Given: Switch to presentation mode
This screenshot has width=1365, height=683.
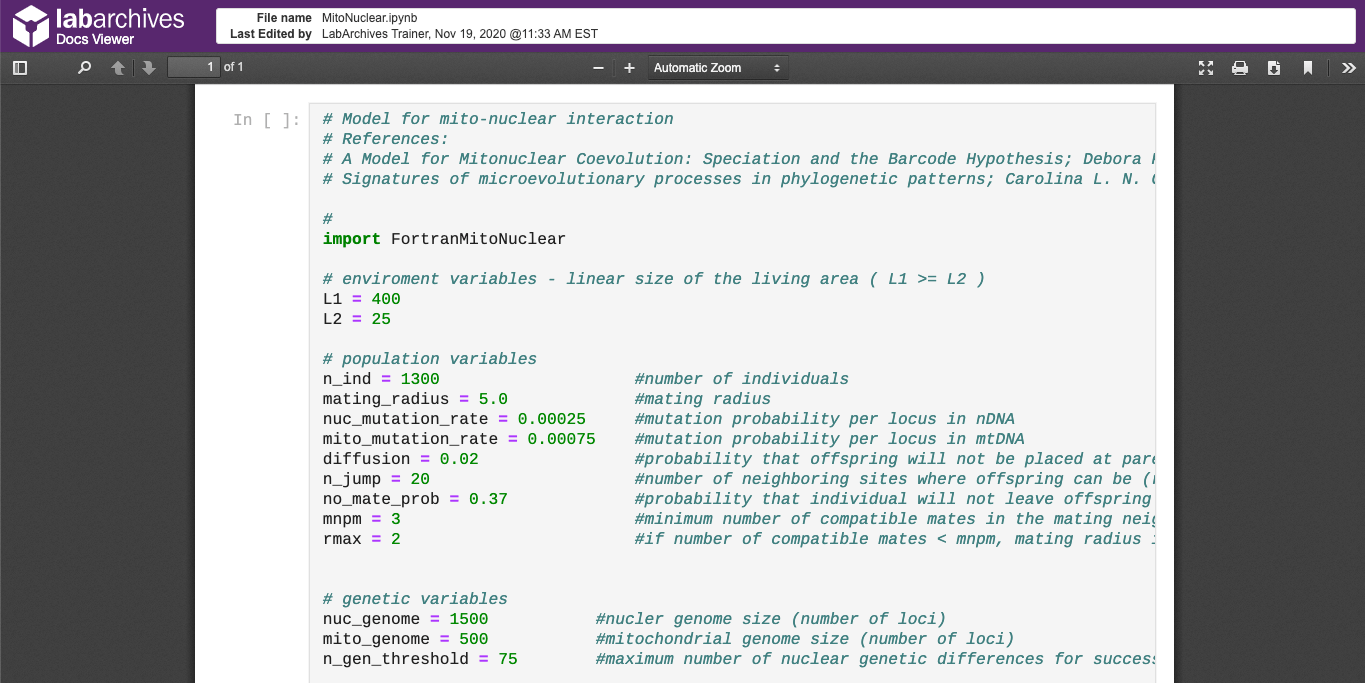Looking at the screenshot, I should (1205, 67).
